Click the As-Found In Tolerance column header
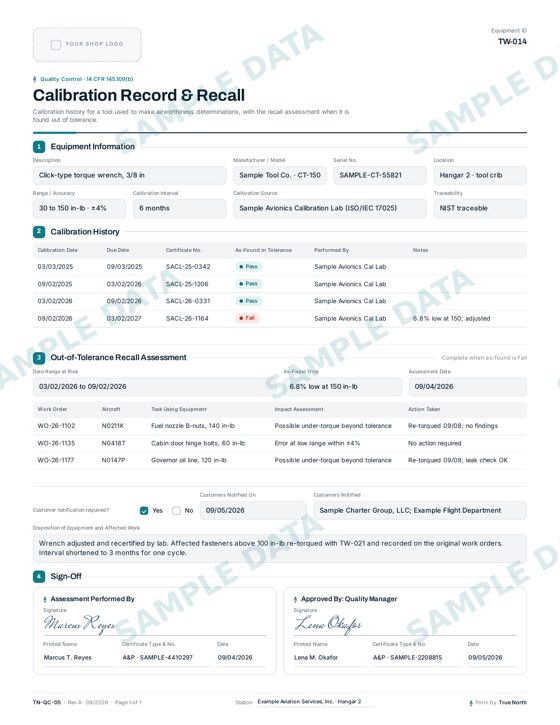 (263, 250)
